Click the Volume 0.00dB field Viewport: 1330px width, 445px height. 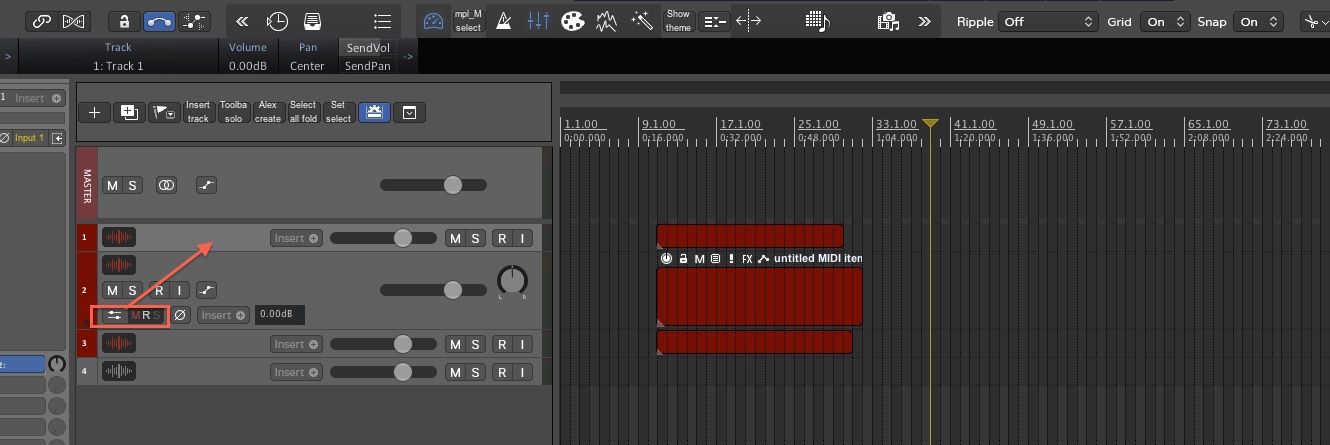click(247, 57)
